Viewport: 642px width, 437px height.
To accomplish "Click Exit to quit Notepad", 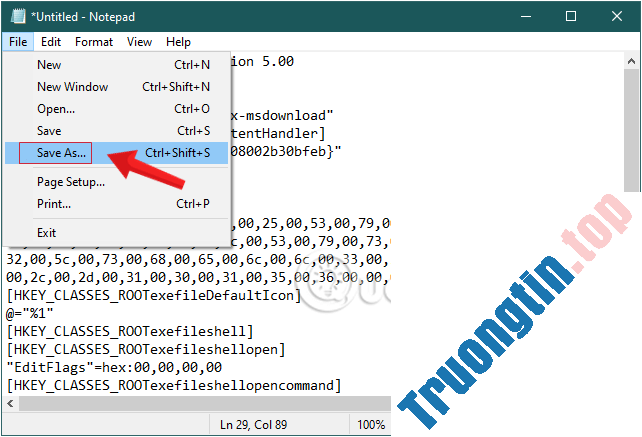I will point(47,233).
